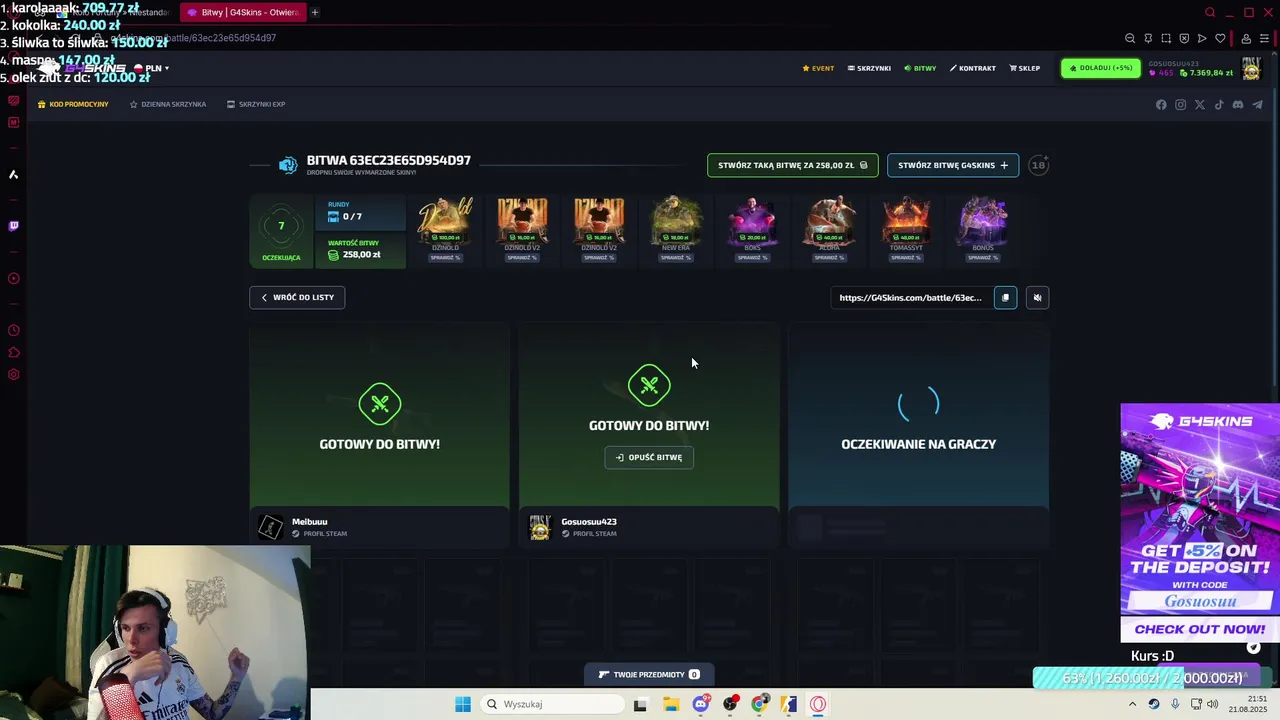Click the battle URL field

[911, 297]
